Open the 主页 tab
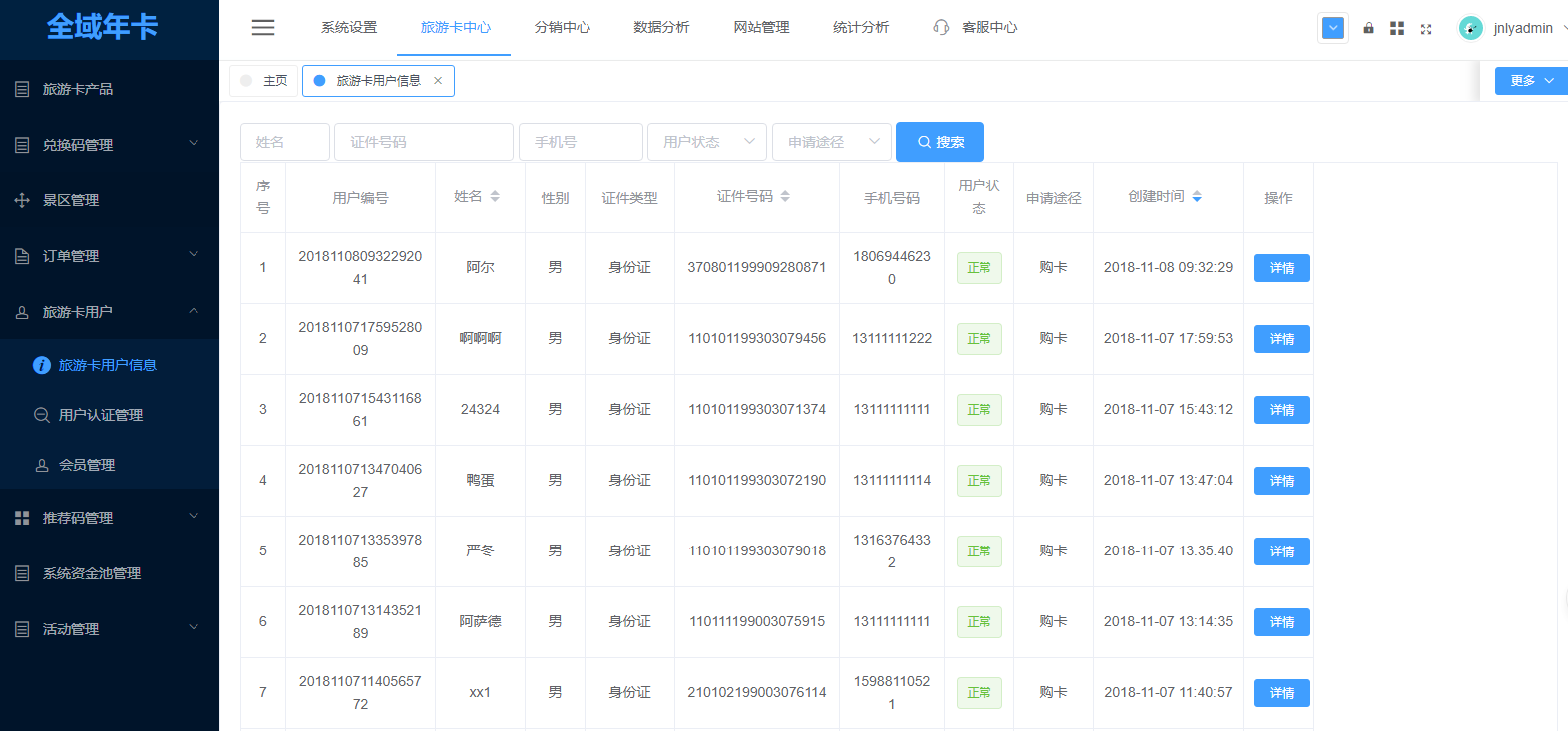 265,81
